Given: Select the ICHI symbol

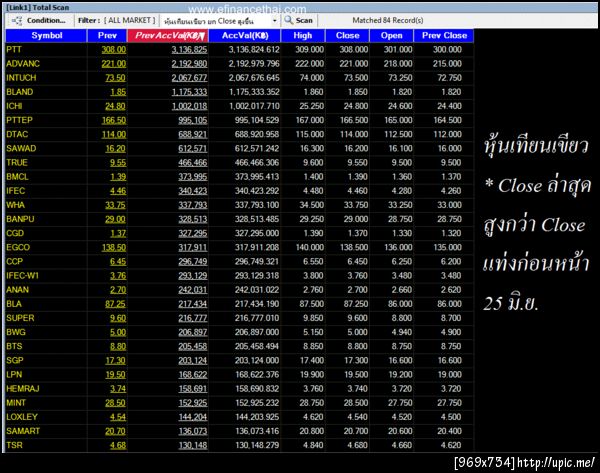Looking at the screenshot, I should click(14, 106).
